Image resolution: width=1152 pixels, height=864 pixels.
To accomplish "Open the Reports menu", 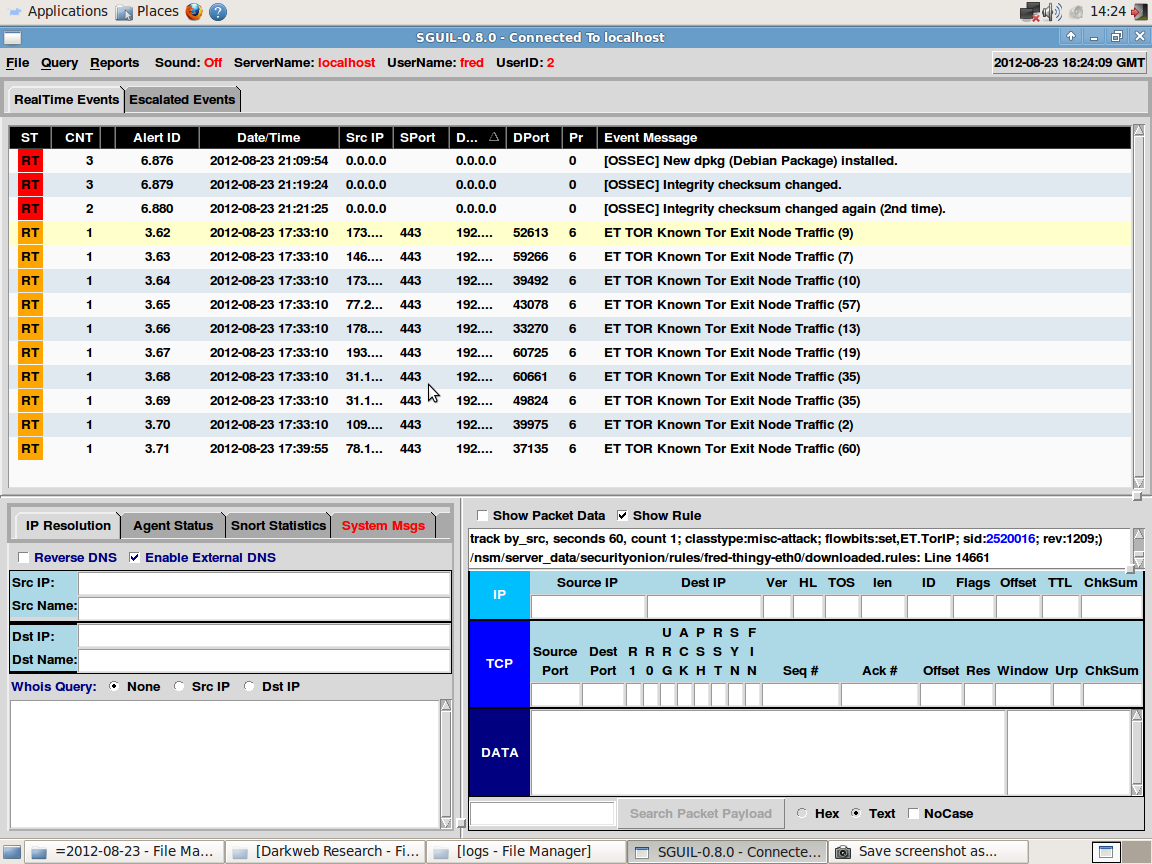I will click(x=114, y=62).
